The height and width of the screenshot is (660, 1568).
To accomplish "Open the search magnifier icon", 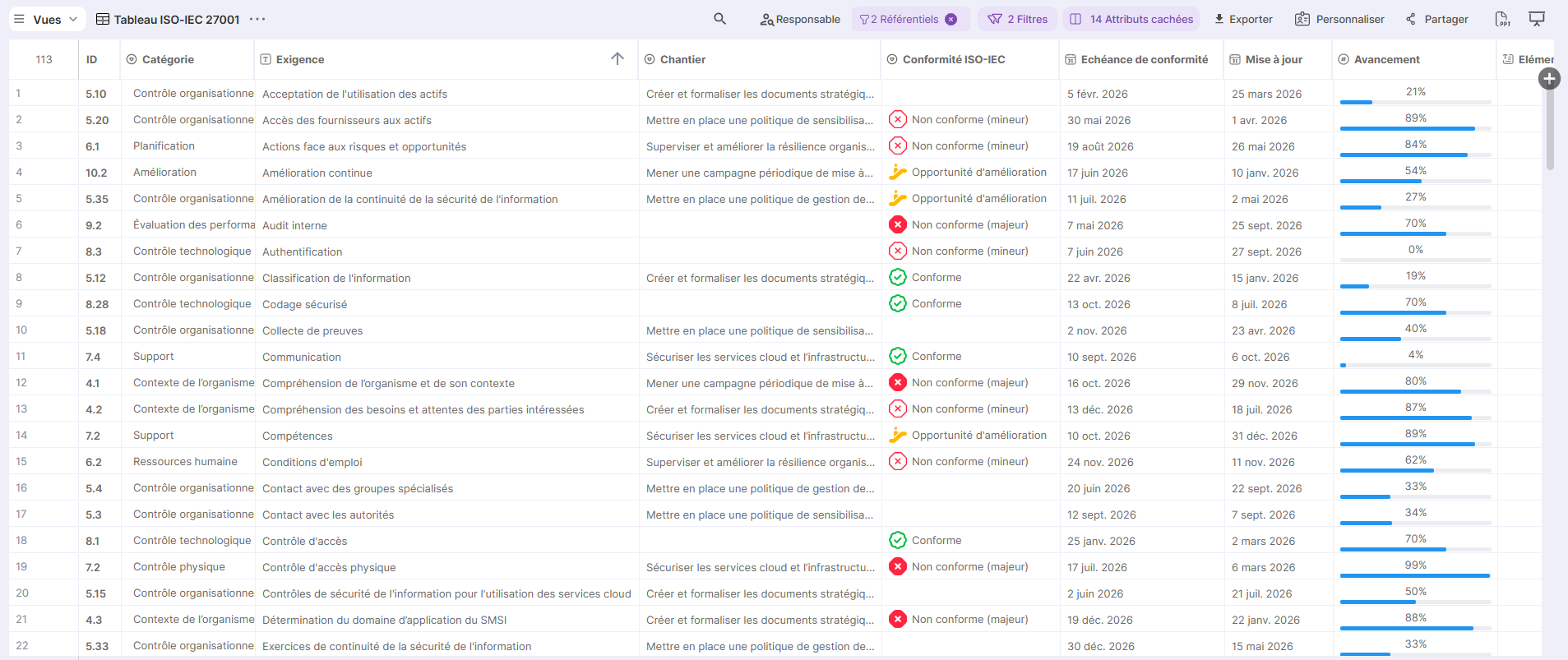I will (719, 19).
